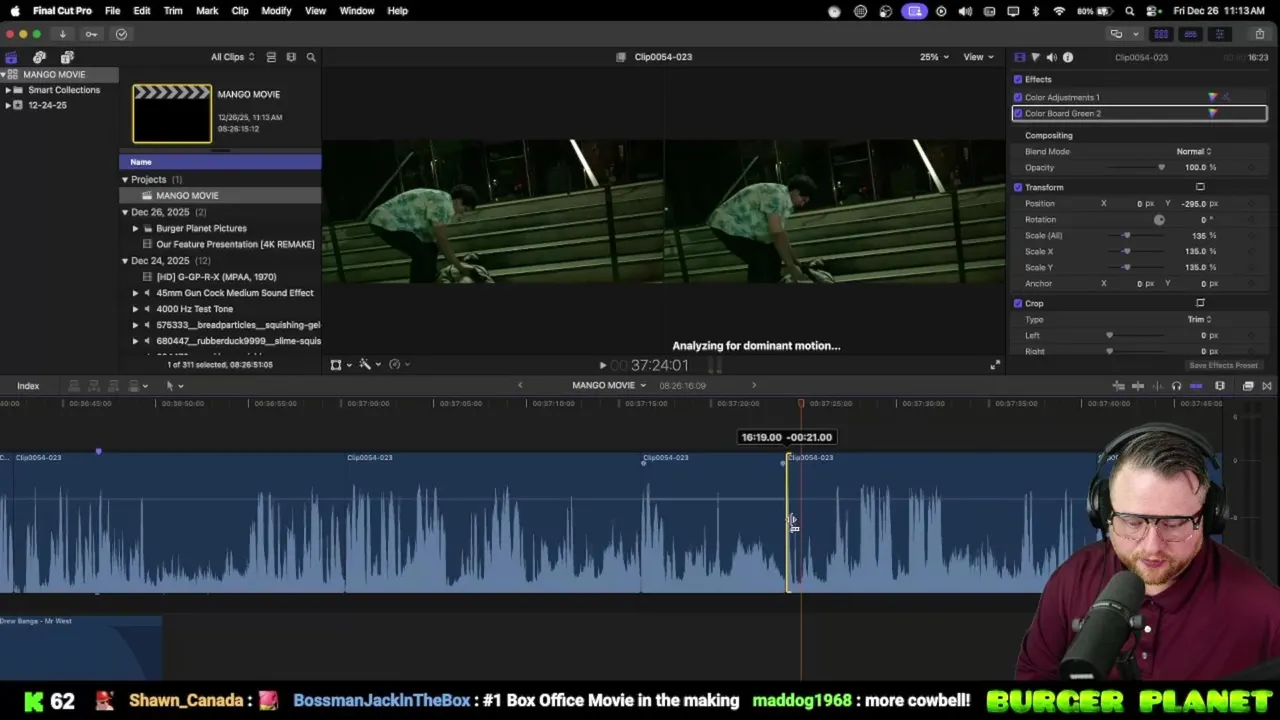Image resolution: width=1280 pixels, height=720 pixels.
Task: Open the Trim menu
Action: pos(173,11)
